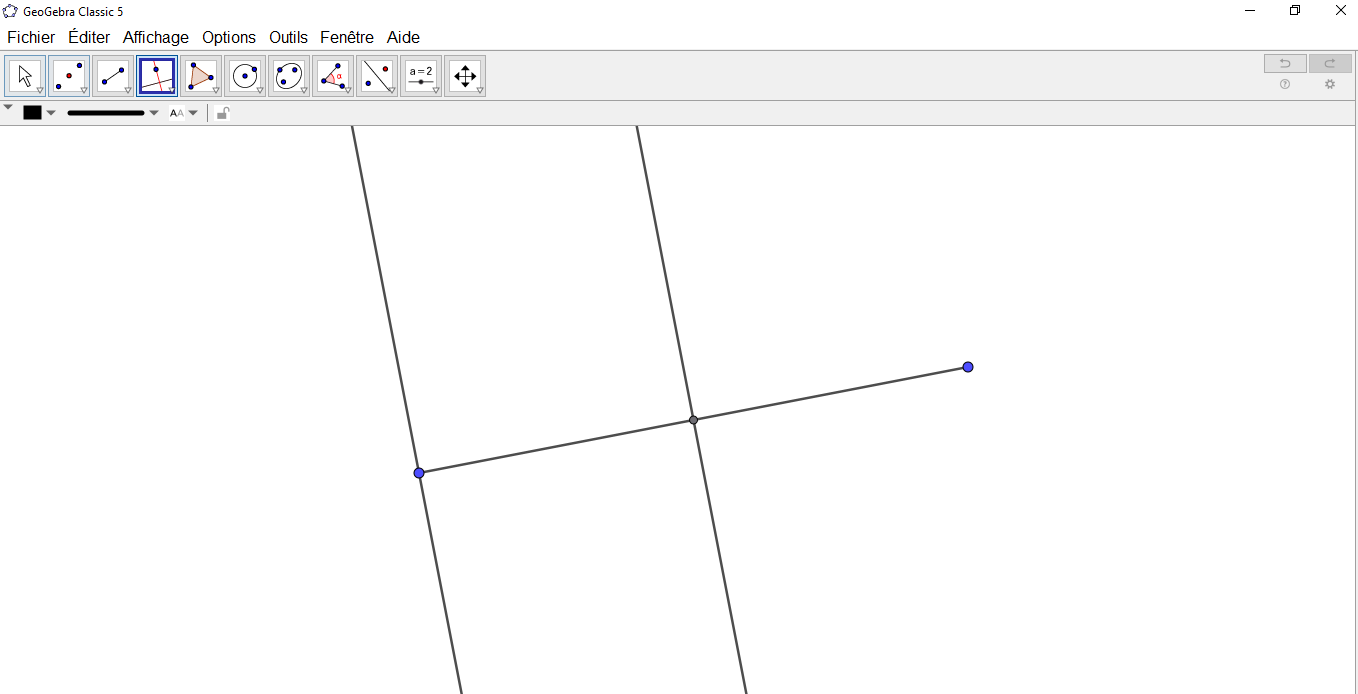Pick the Slider (a=2) tool
This screenshot has height=694, width=1358.
[x=421, y=76]
